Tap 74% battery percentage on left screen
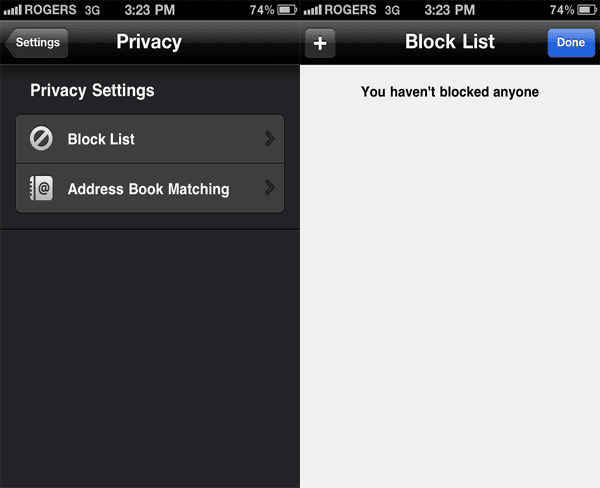Image resolution: width=600 pixels, height=488 pixels. coord(262,10)
